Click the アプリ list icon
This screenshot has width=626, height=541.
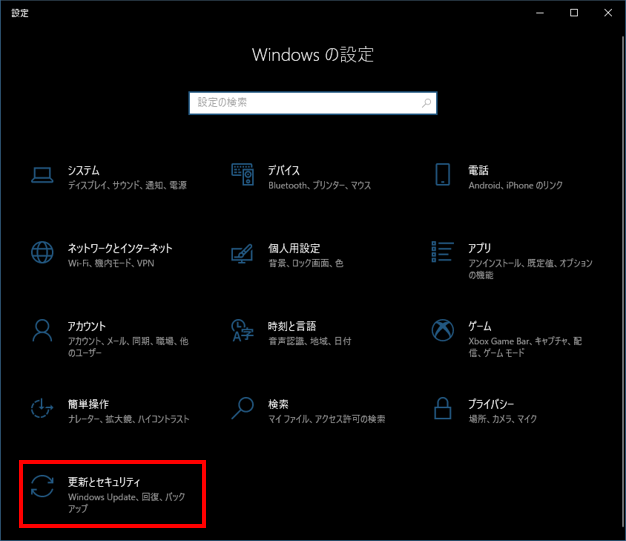point(442,252)
